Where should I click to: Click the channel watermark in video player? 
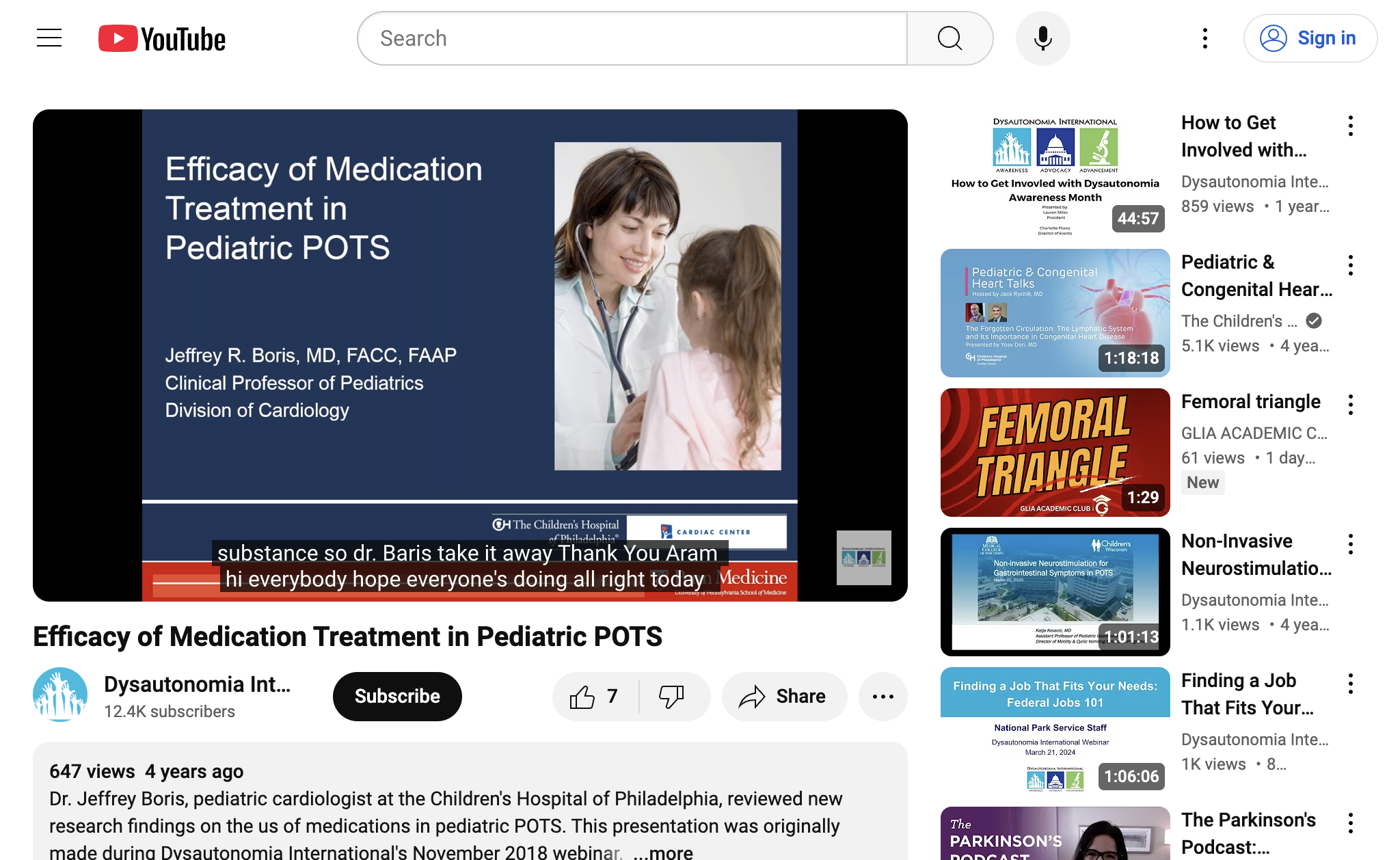click(863, 558)
